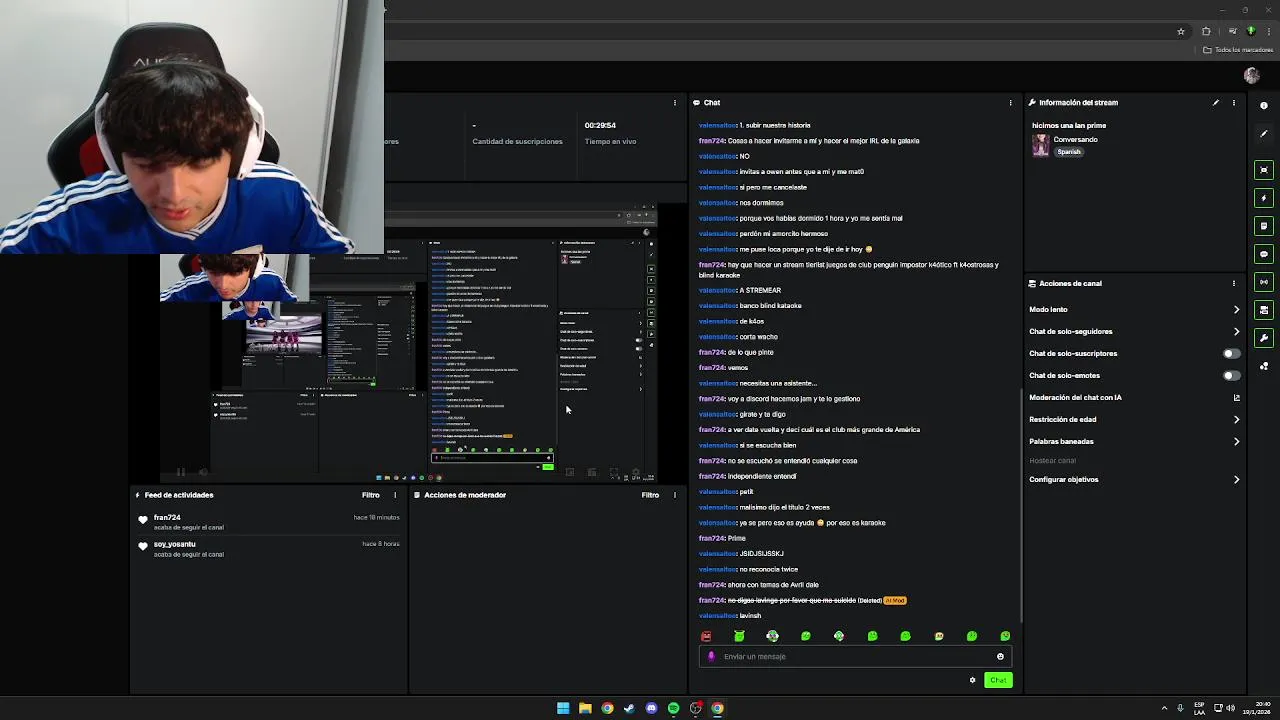Click the Spanish language tag
The height and width of the screenshot is (720, 1280).
click(x=1069, y=152)
